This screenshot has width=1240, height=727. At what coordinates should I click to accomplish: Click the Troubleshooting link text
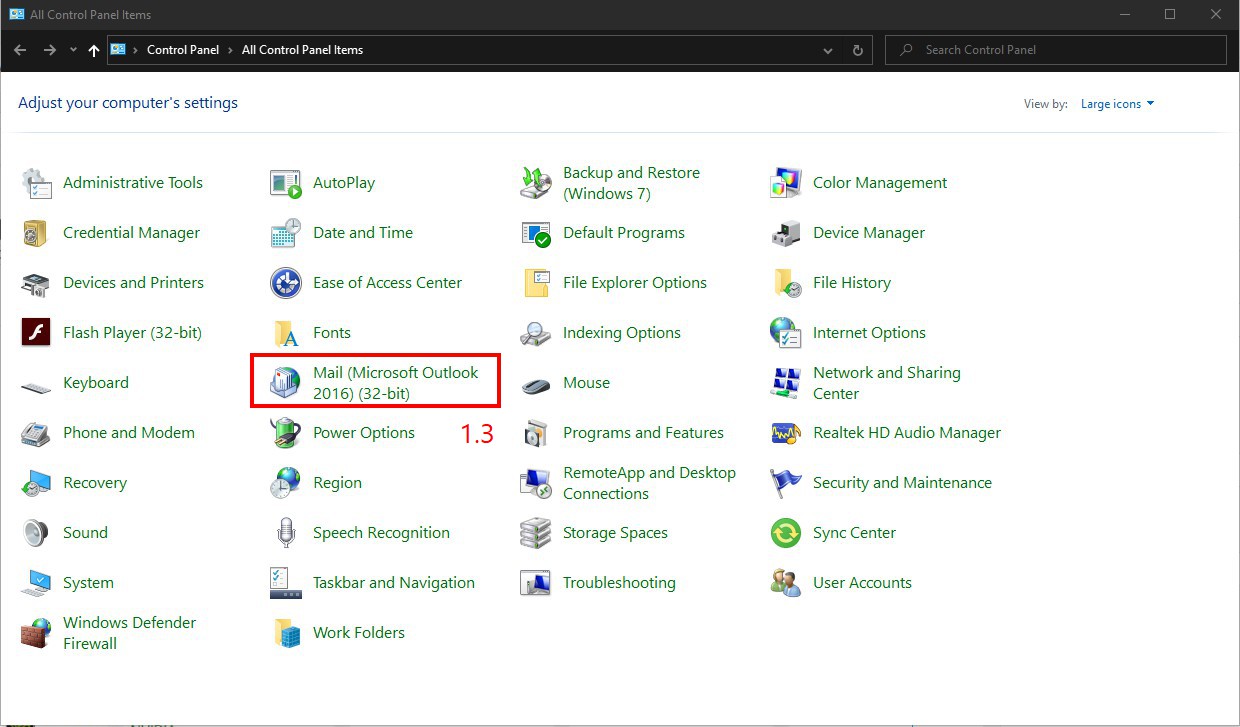click(x=619, y=583)
